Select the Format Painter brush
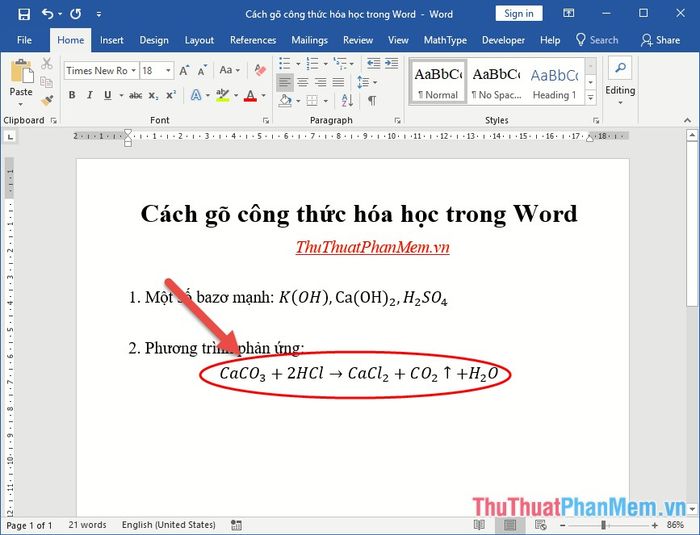Screen dimensions: 700x535 coord(46,100)
